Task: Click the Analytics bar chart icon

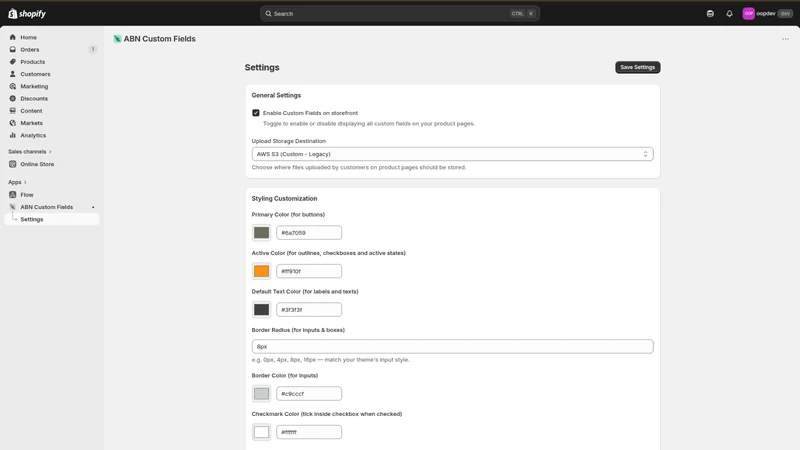Action: [13, 135]
